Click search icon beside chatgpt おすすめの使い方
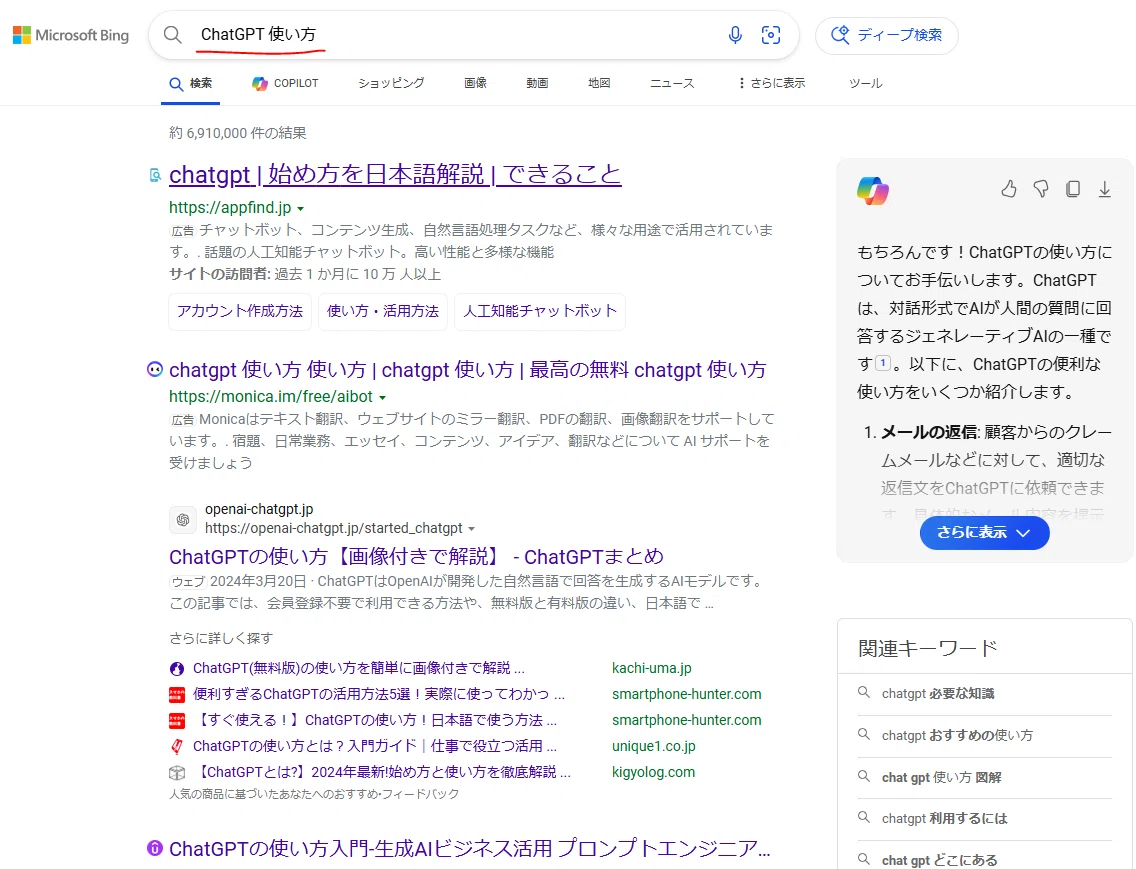1136x869 pixels. pos(864,735)
